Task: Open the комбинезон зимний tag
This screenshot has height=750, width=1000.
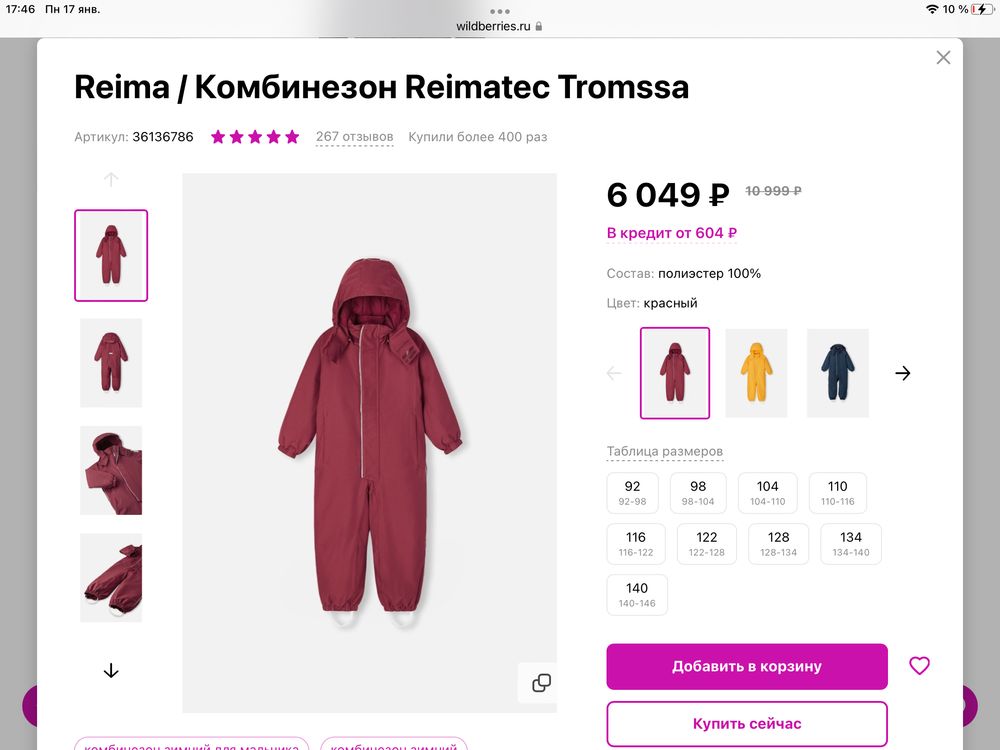Action: point(394,746)
